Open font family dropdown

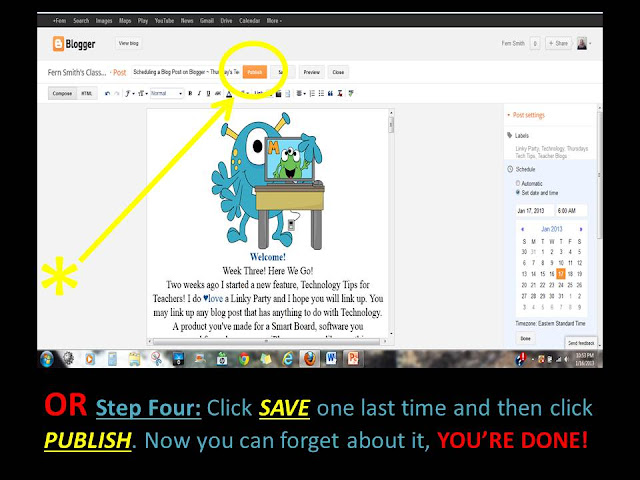click(x=130, y=93)
